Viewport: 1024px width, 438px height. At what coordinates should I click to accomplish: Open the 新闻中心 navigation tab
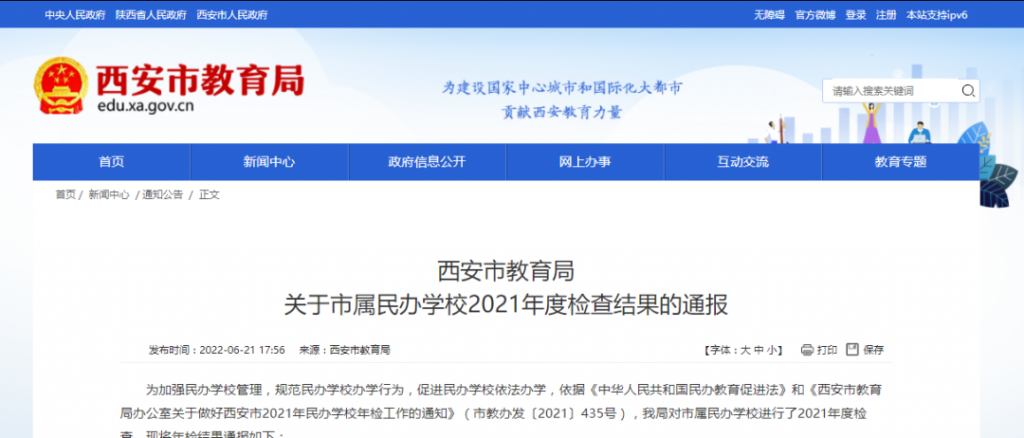click(269, 162)
